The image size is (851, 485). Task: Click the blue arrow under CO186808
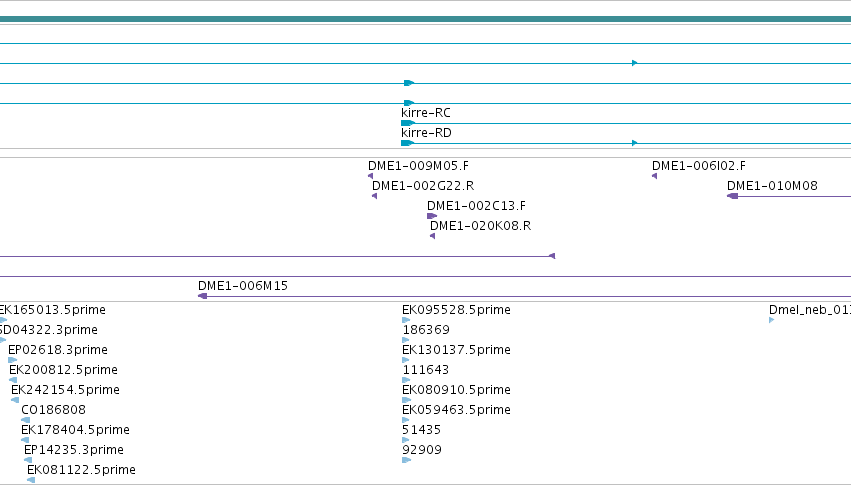[26, 420]
